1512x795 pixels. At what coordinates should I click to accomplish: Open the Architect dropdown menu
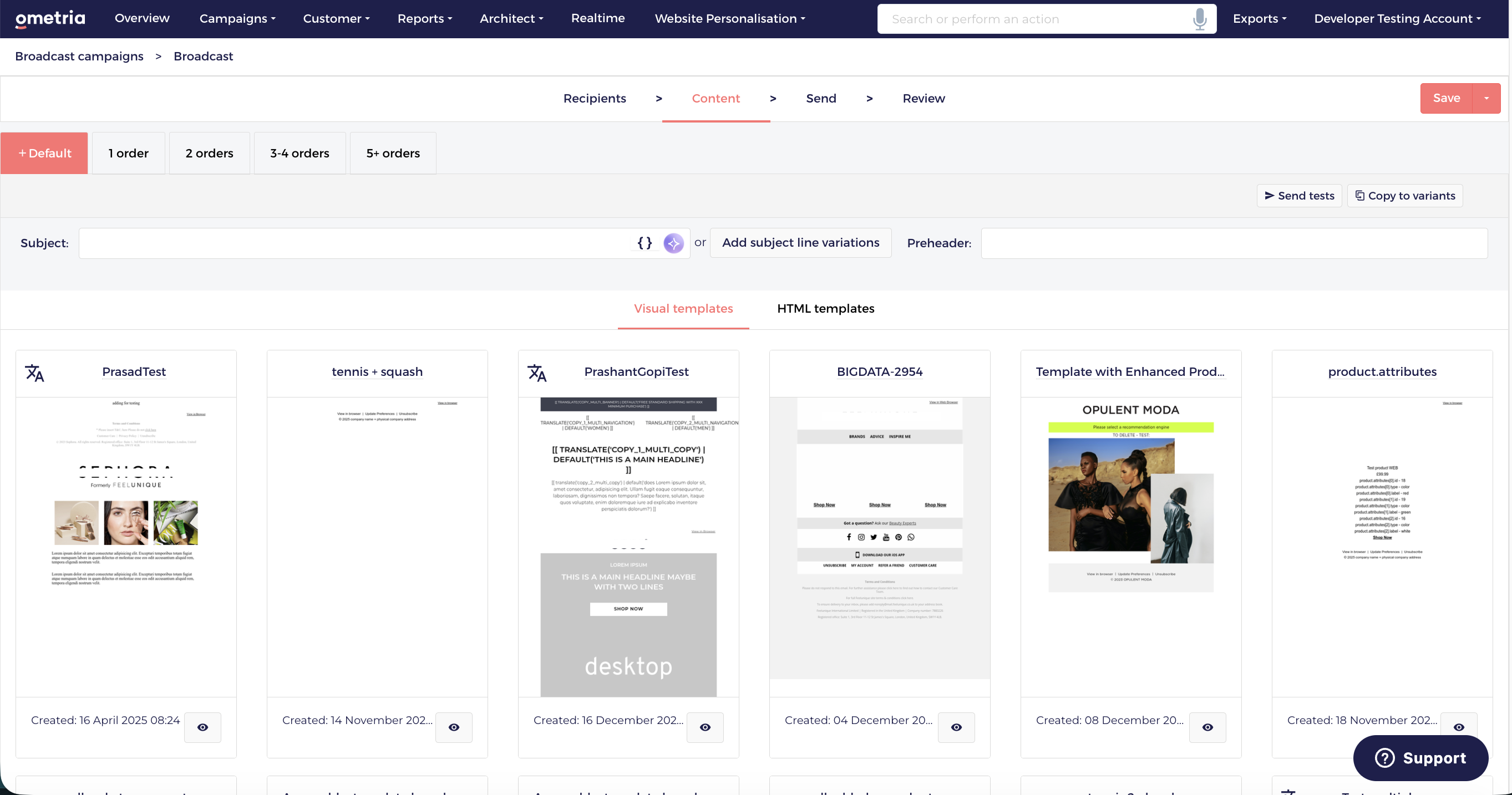(x=512, y=18)
